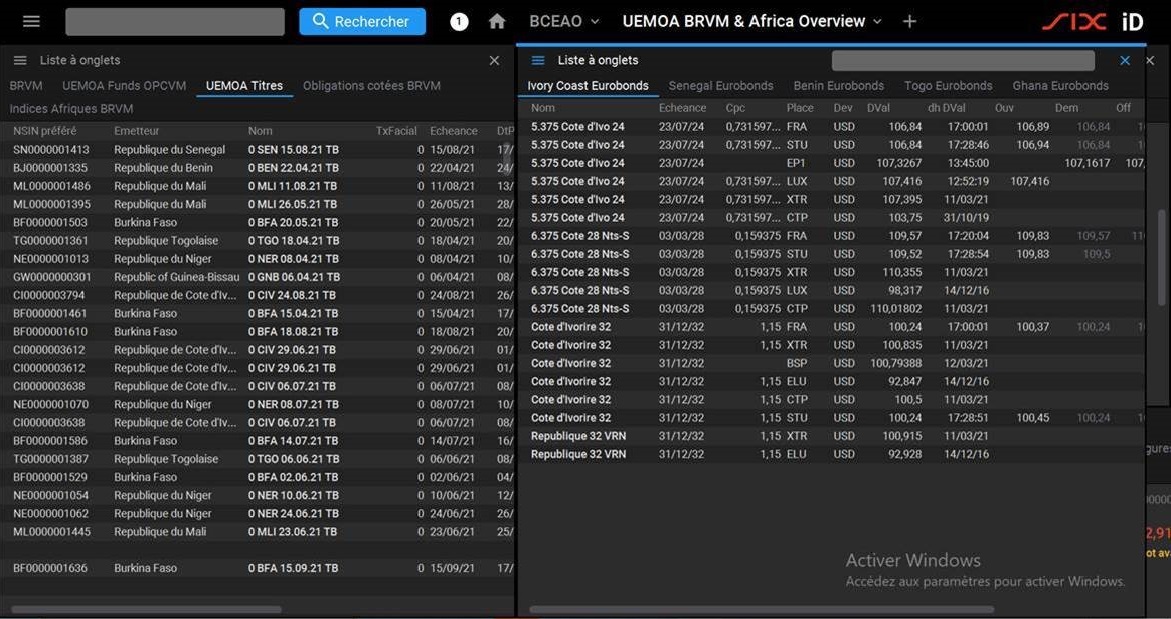Image resolution: width=1171 pixels, height=619 pixels.
Task: Sort by left table Nom column header
Action: [x=261, y=131]
